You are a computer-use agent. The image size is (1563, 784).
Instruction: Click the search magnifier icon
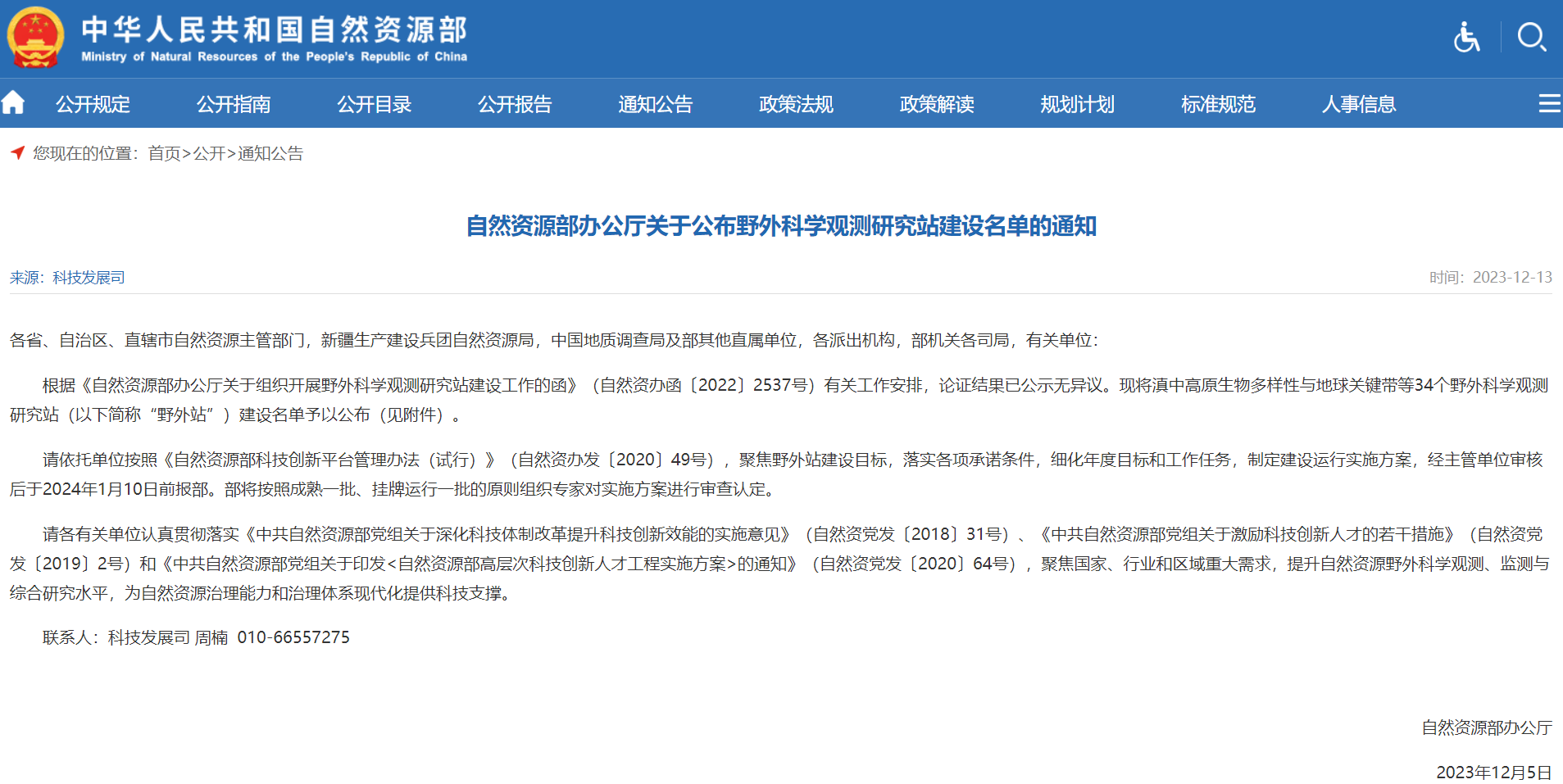[x=1531, y=38]
